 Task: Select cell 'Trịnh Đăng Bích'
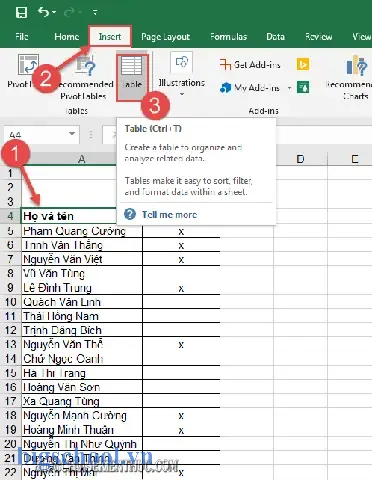(82, 330)
